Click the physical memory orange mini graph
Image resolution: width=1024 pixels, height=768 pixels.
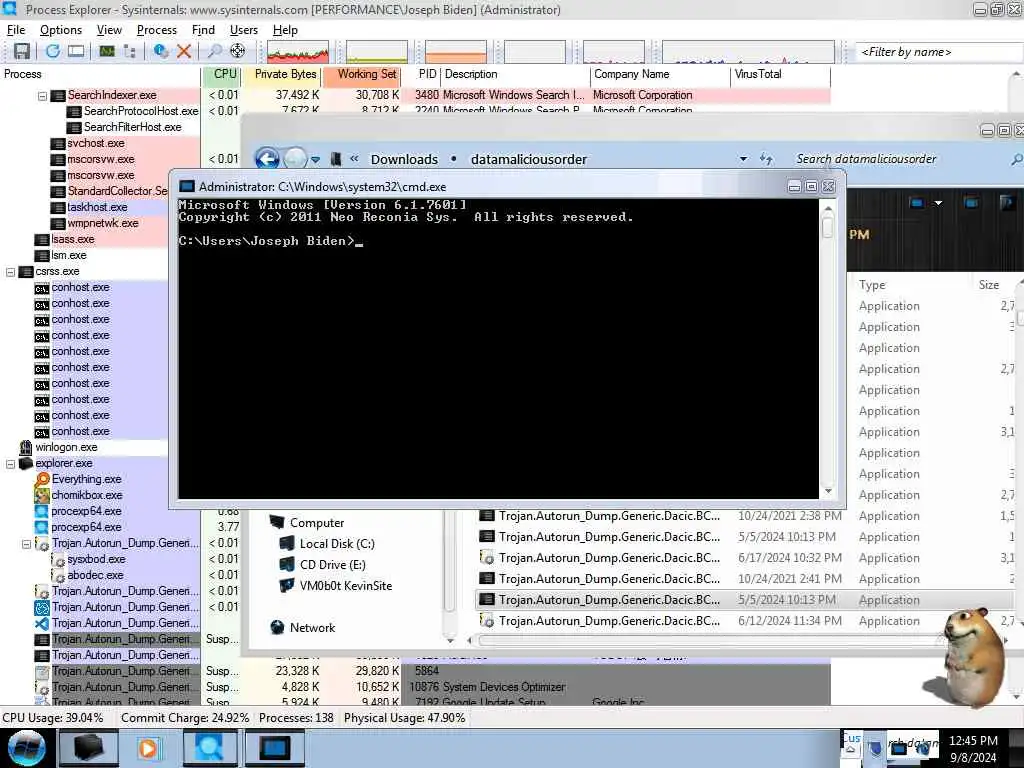click(456, 52)
